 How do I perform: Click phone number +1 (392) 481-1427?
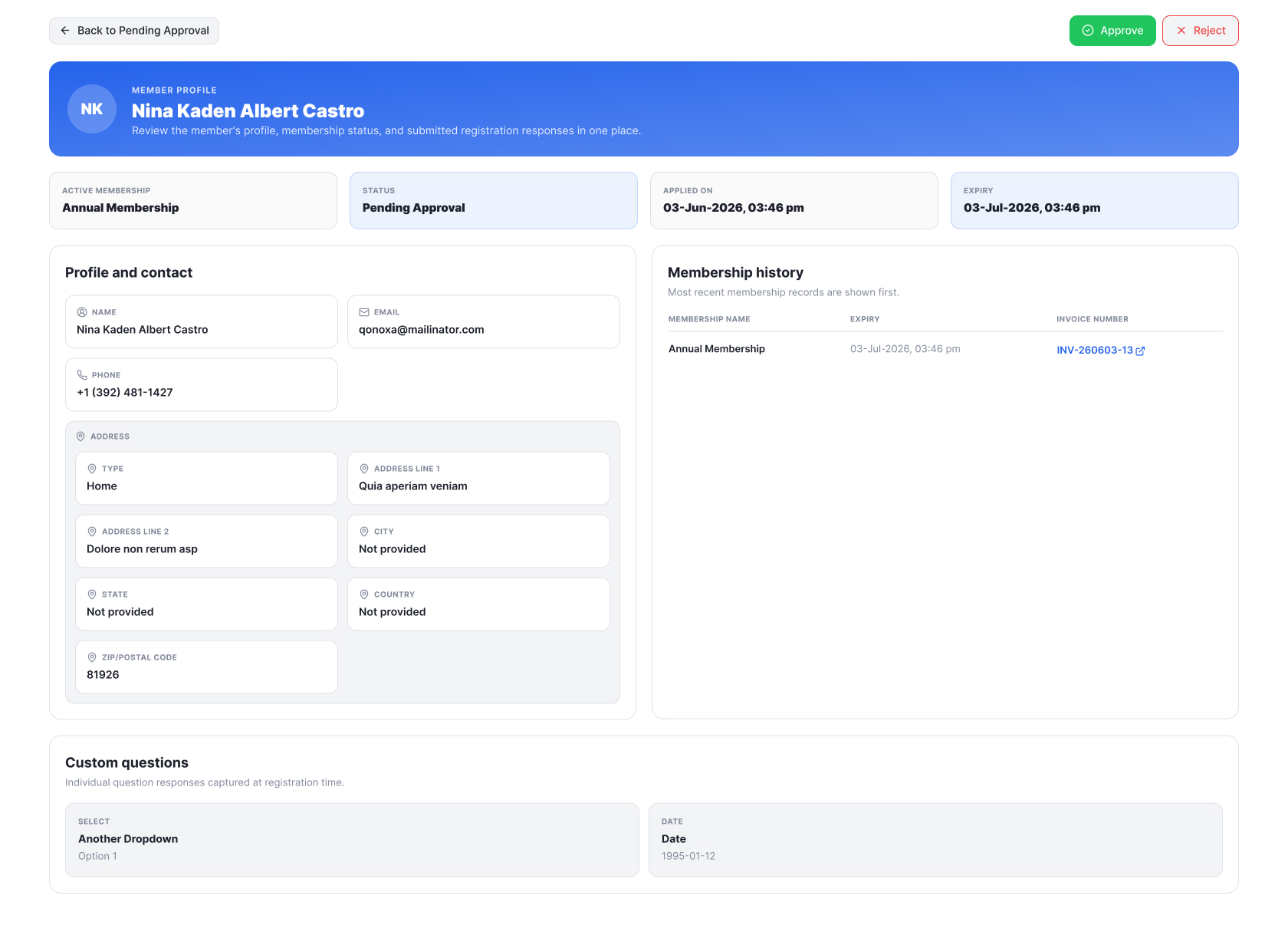point(125,393)
